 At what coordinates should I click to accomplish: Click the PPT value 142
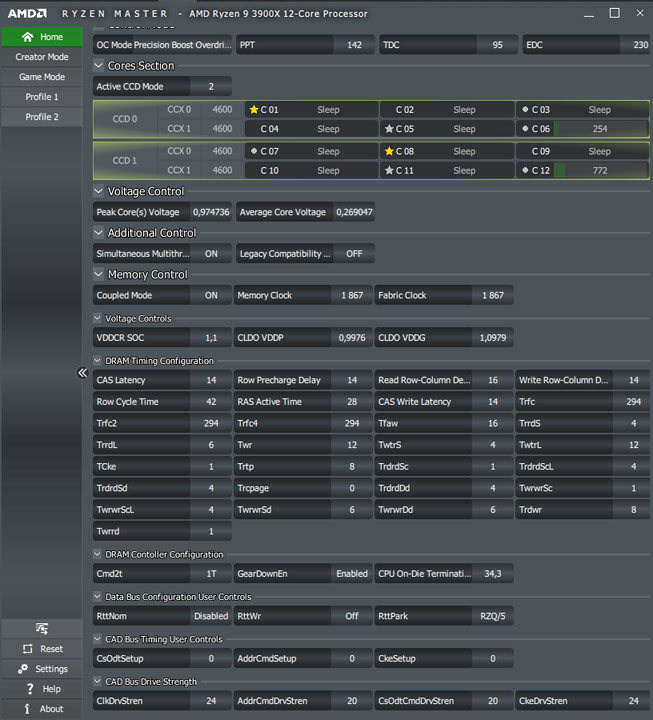(354, 45)
